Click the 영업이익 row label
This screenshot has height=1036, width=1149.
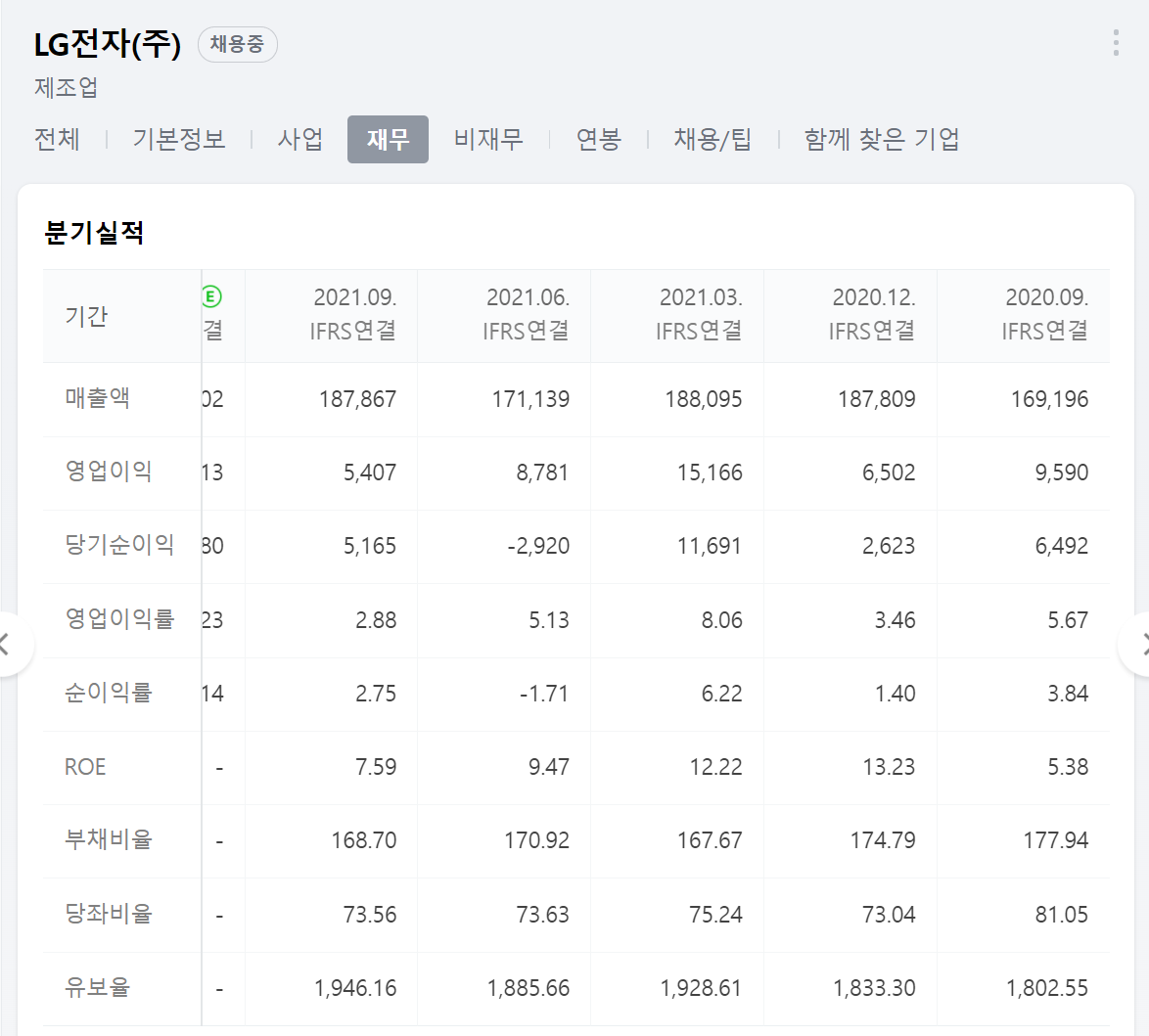109,472
